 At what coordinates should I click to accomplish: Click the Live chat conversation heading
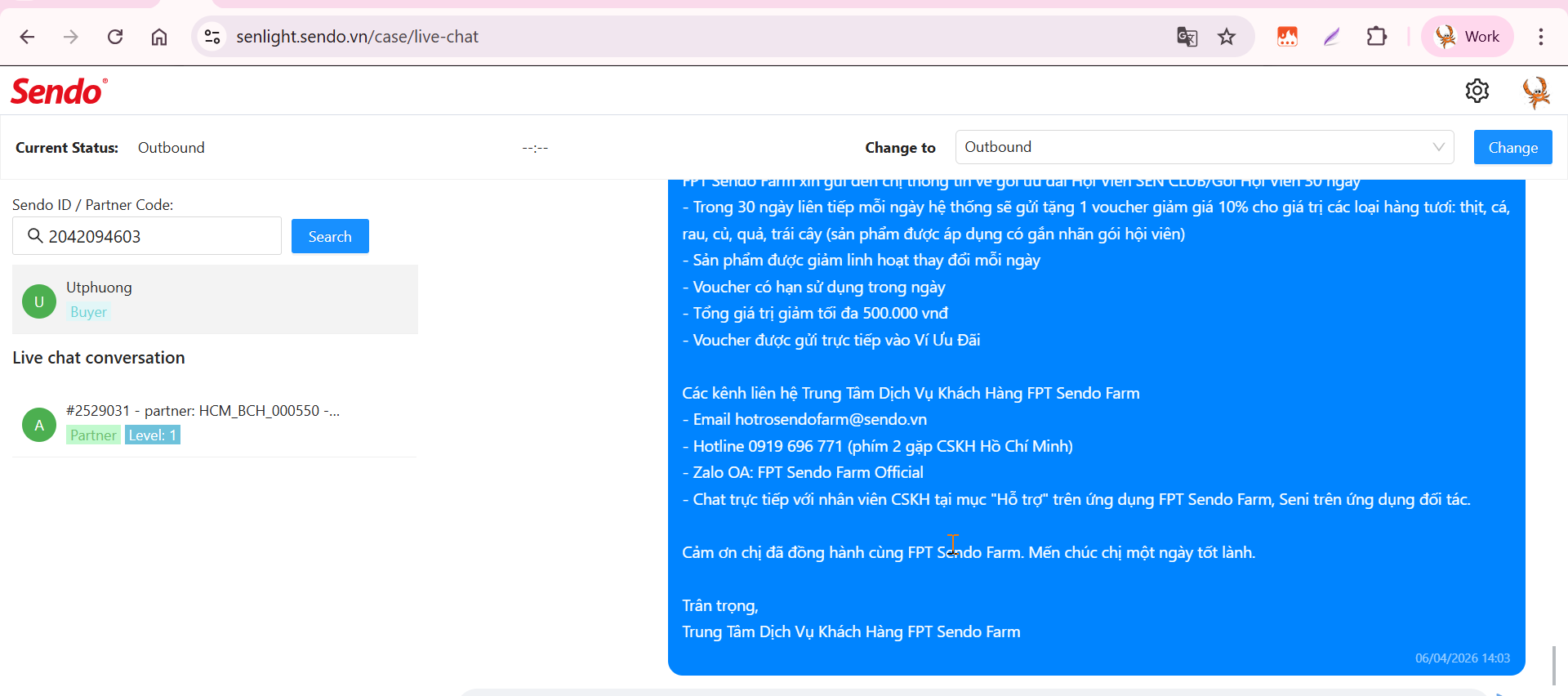[99, 358]
